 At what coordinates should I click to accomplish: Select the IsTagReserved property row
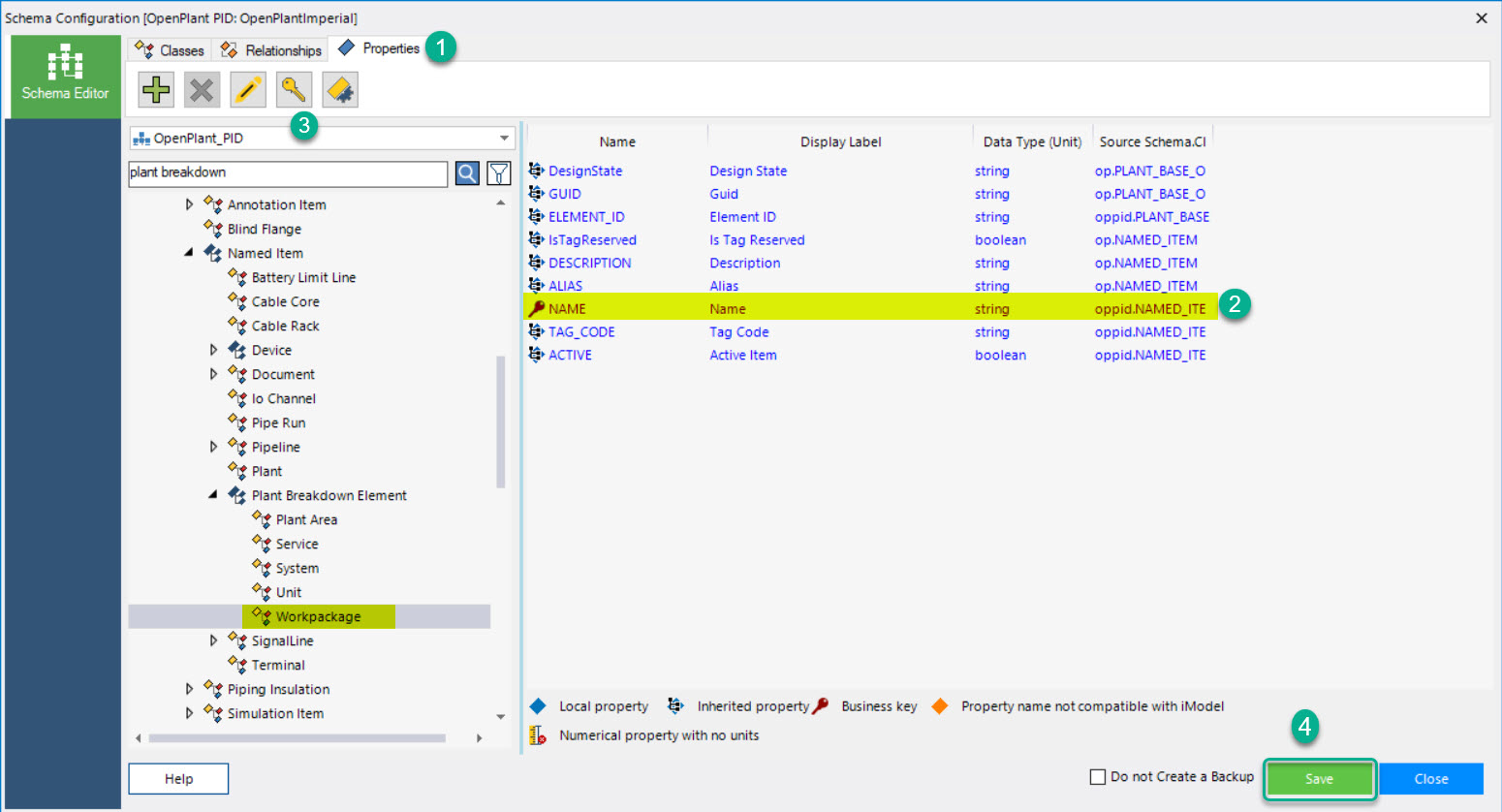pos(870,240)
